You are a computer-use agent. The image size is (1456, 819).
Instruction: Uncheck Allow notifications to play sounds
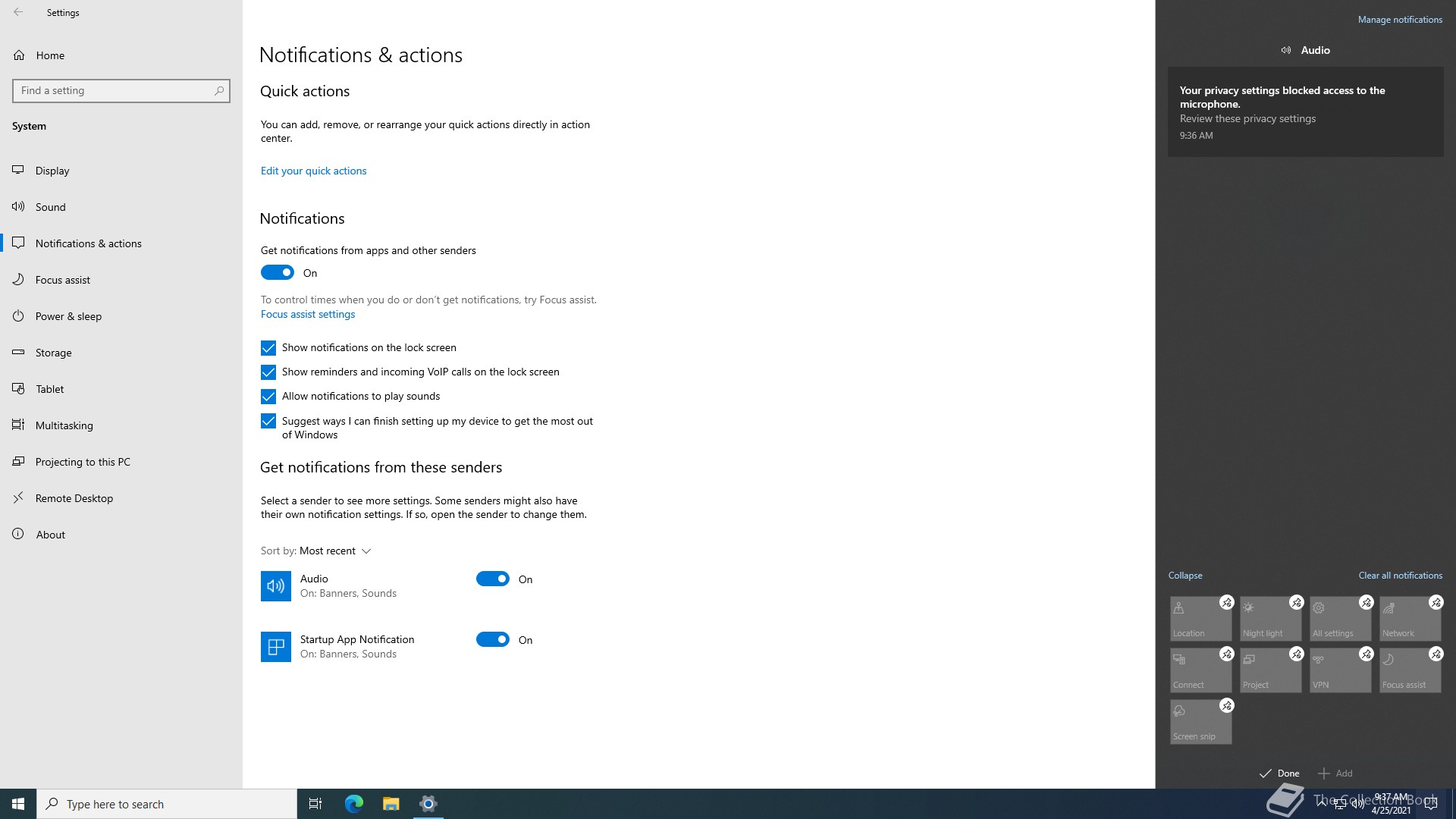click(268, 397)
